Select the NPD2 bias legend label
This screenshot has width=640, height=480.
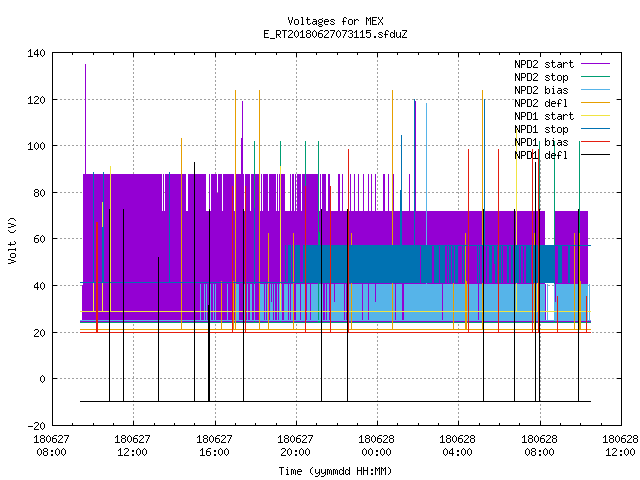click(x=541, y=90)
